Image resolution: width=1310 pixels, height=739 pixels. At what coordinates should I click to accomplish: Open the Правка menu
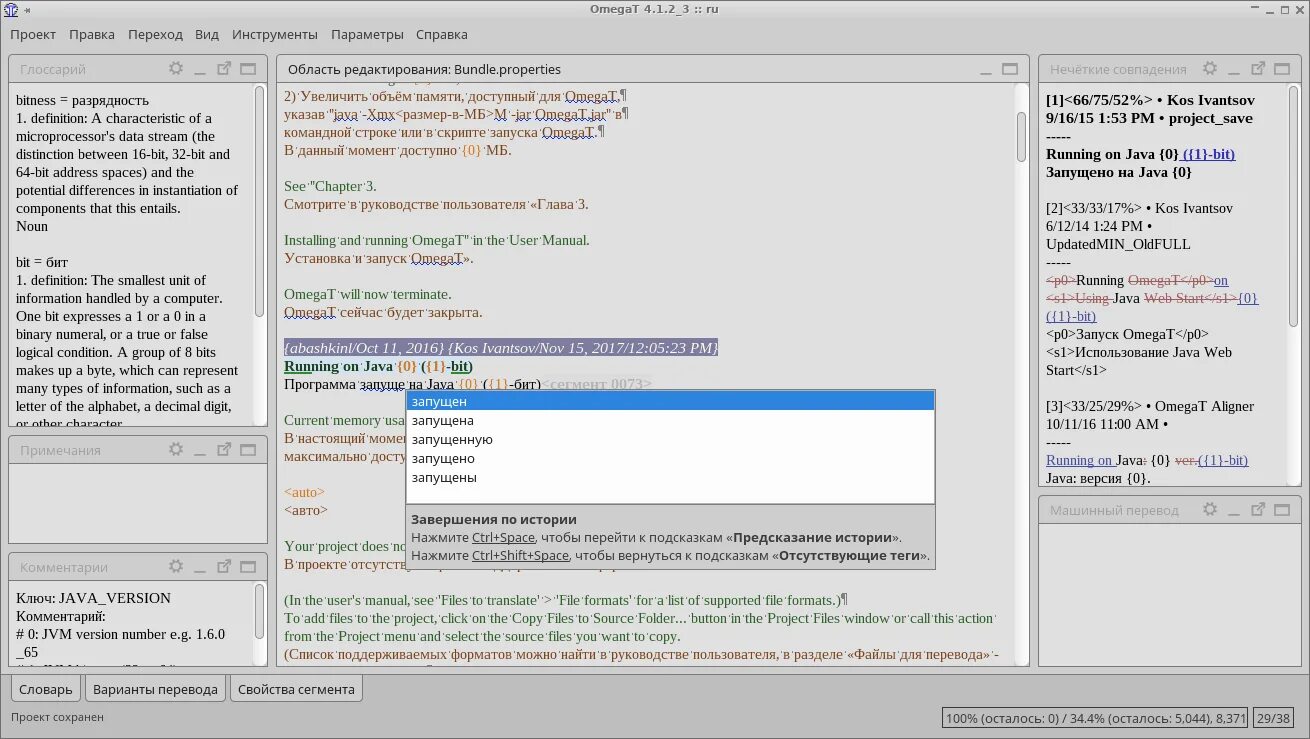point(92,34)
